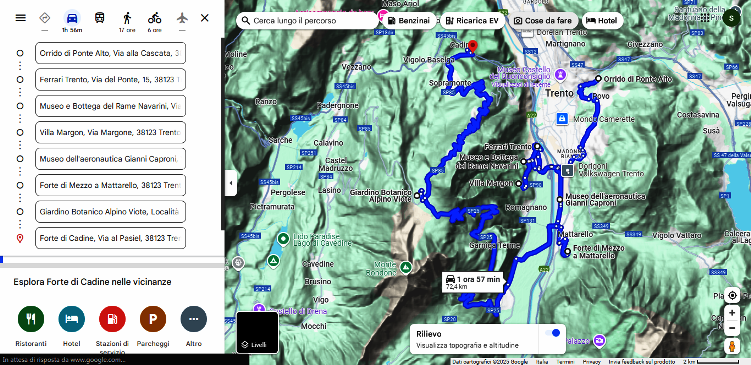The width and height of the screenshot is (751, 365).
Task: Select driving travel mode icon
Action: point(72,18)
